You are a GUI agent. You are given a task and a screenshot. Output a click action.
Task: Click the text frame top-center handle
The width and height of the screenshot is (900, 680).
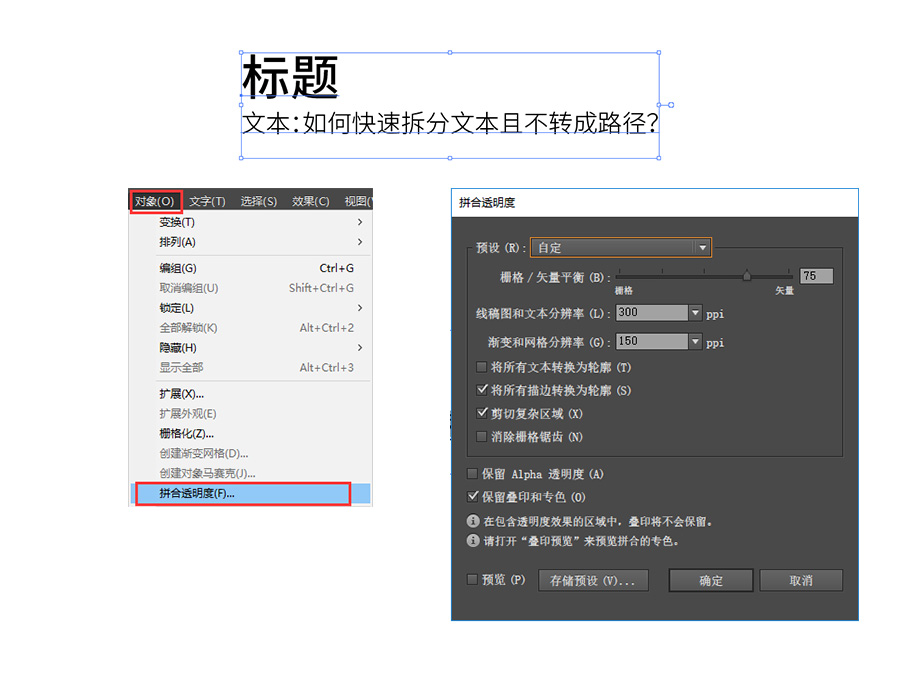(450, 53)
